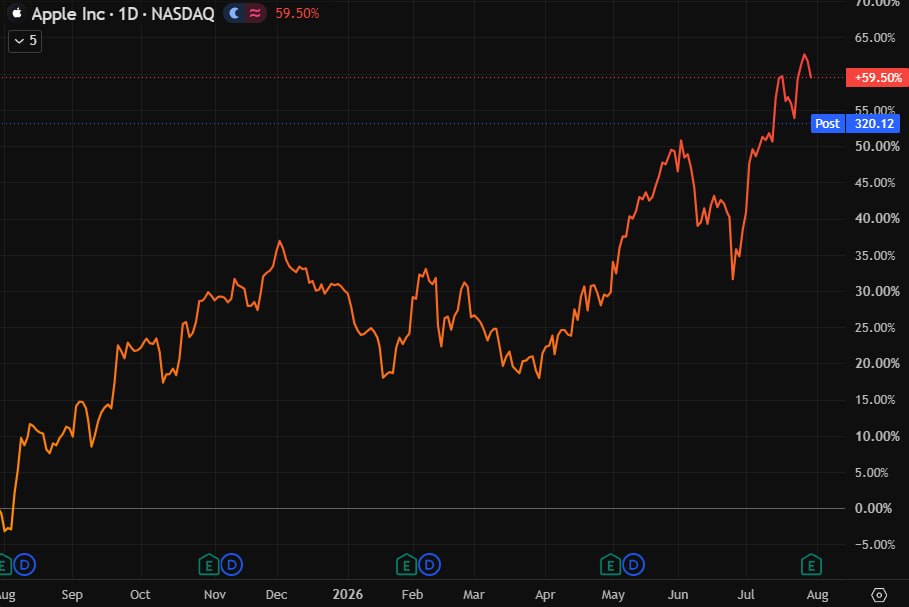Screen dimensions: 909x607
Task: Click the Jul label on time axis
Action: (x=746, y=595)
